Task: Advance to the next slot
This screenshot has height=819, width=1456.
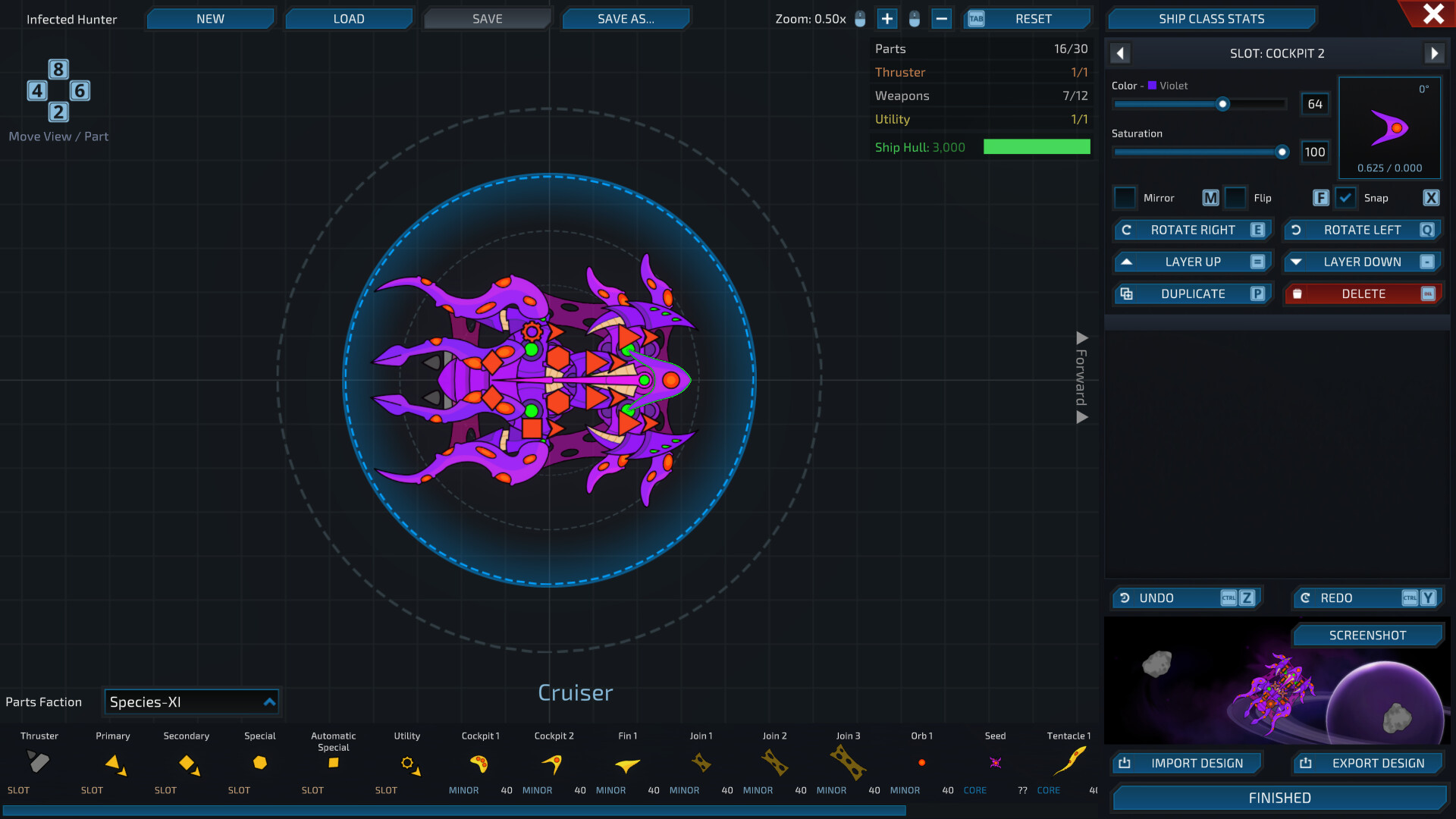Action: pyautogui.click(x=1434, y=53)
